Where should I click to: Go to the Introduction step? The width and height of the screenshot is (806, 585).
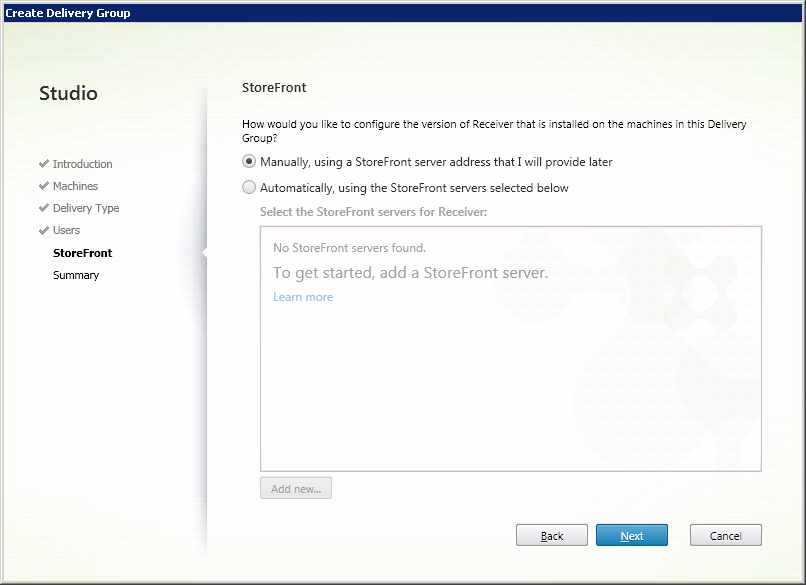pyautogui.click(x=82, y=164)
